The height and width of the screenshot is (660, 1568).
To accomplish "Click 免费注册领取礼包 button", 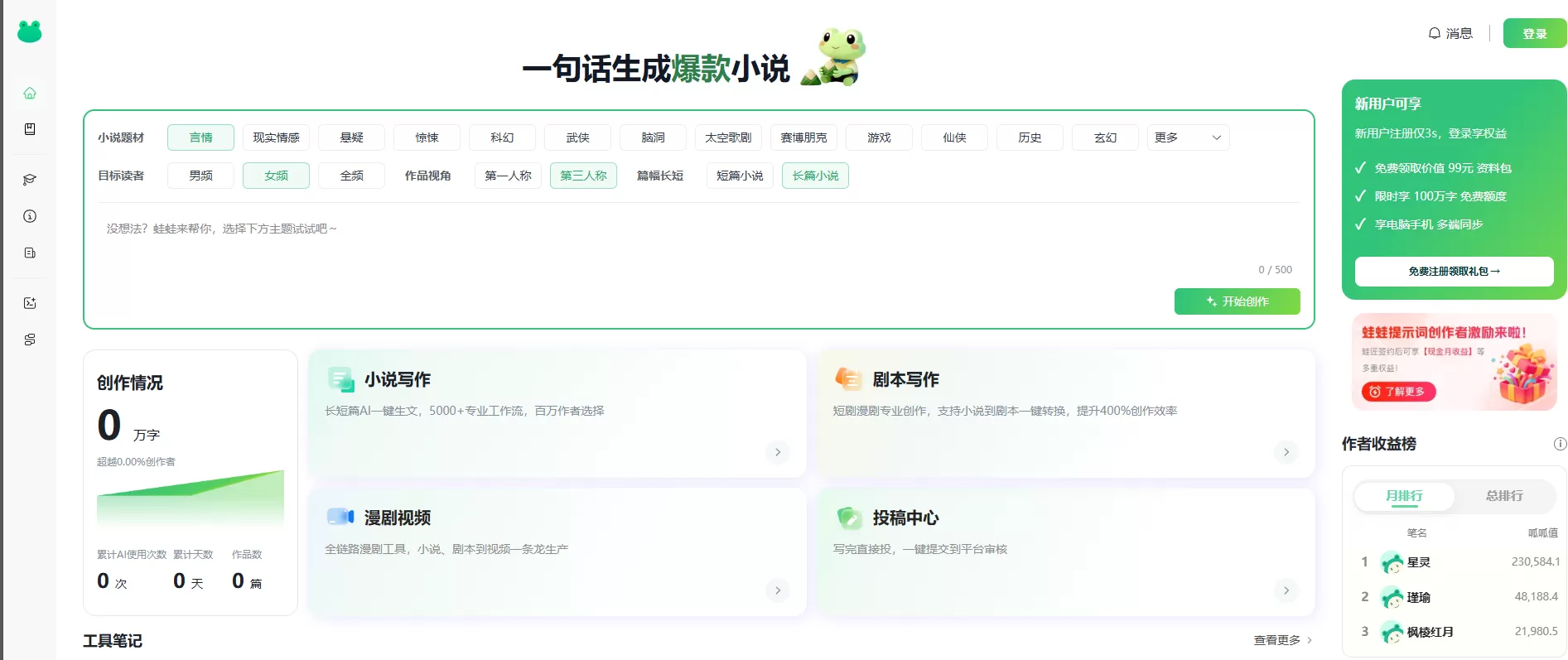I will click(1454, 272).
